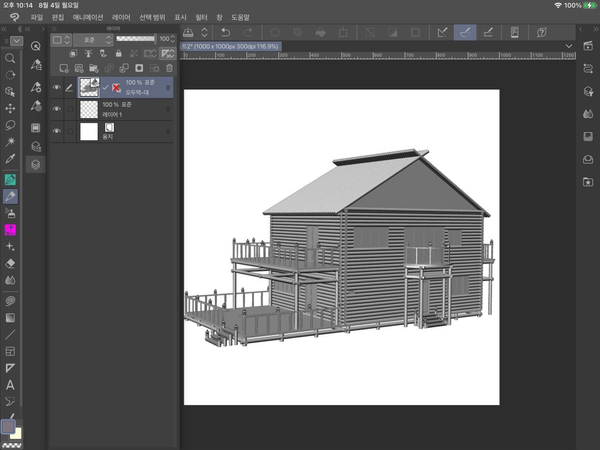
Task: Click the main foreground color swatch
Action: point(9,427)
